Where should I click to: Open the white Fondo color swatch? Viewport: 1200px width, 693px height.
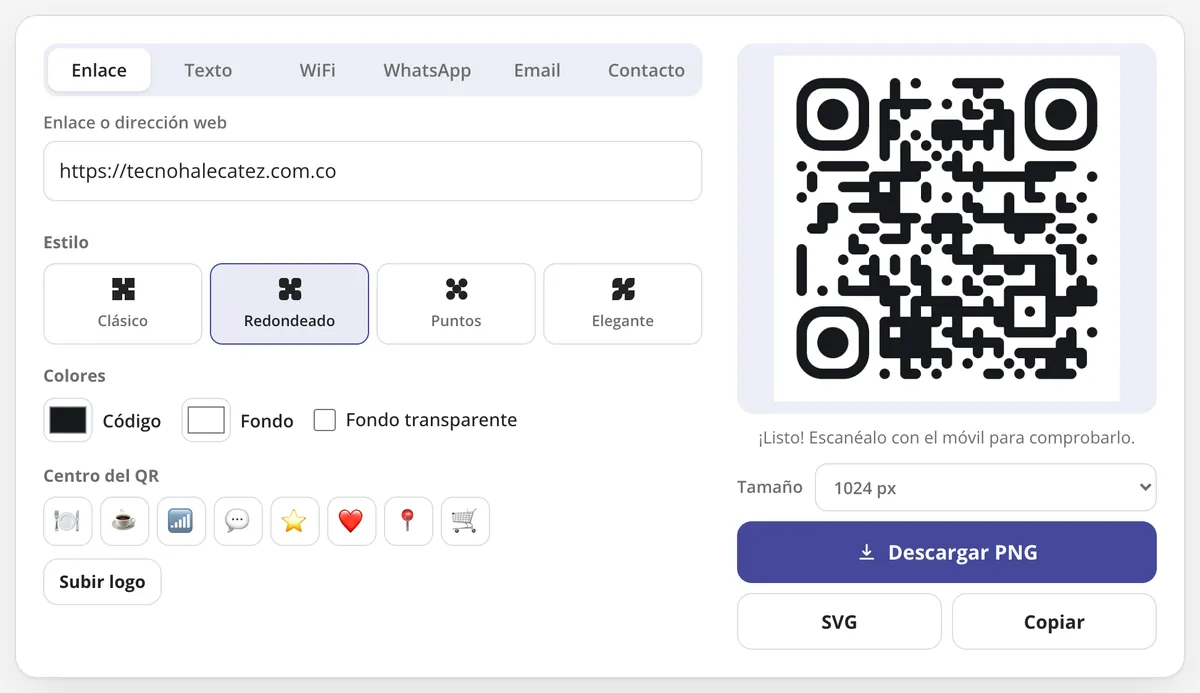pos(206,420)
